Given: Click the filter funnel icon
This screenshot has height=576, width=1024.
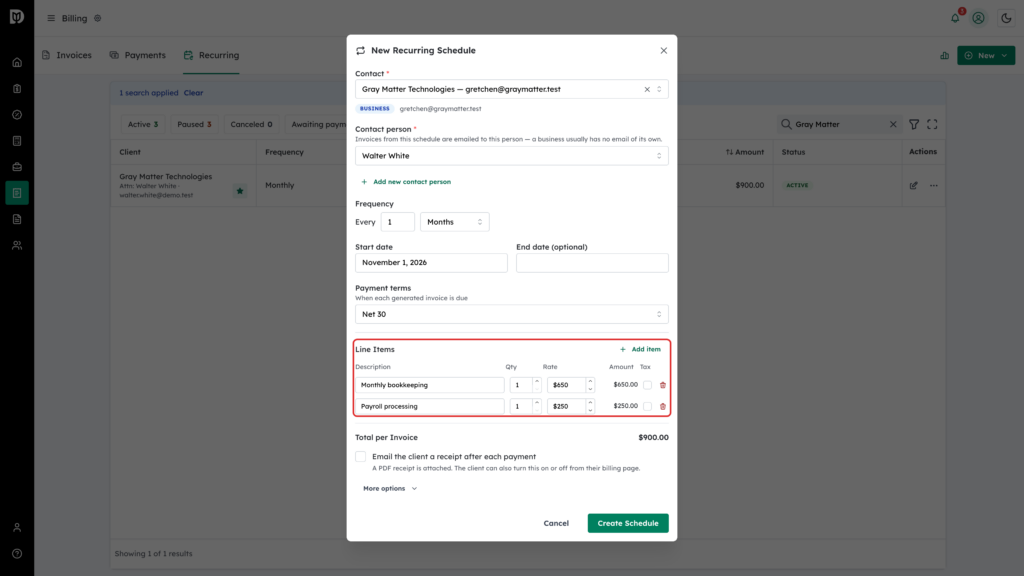Looking at the screenshot, I should click(x=914, y=124).
